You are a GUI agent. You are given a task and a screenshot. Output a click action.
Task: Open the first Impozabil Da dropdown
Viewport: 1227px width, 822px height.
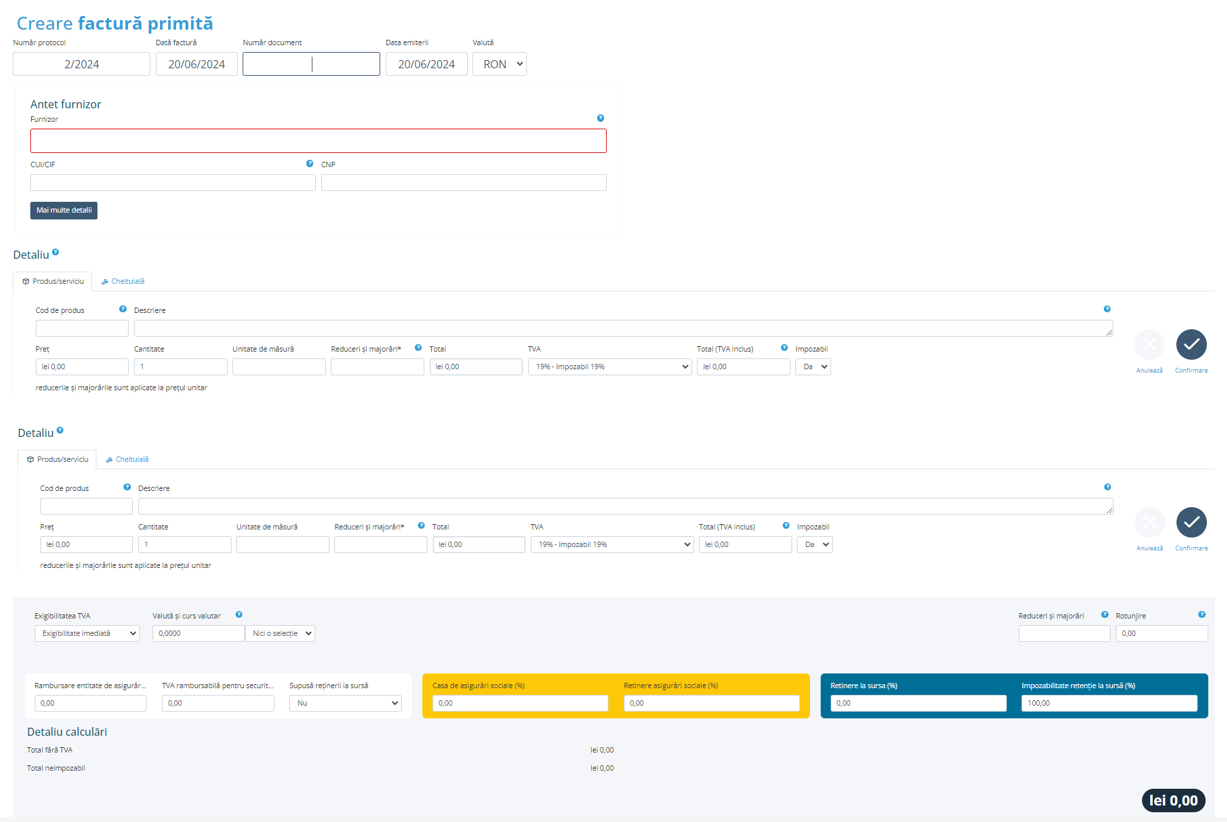point(812,367)
